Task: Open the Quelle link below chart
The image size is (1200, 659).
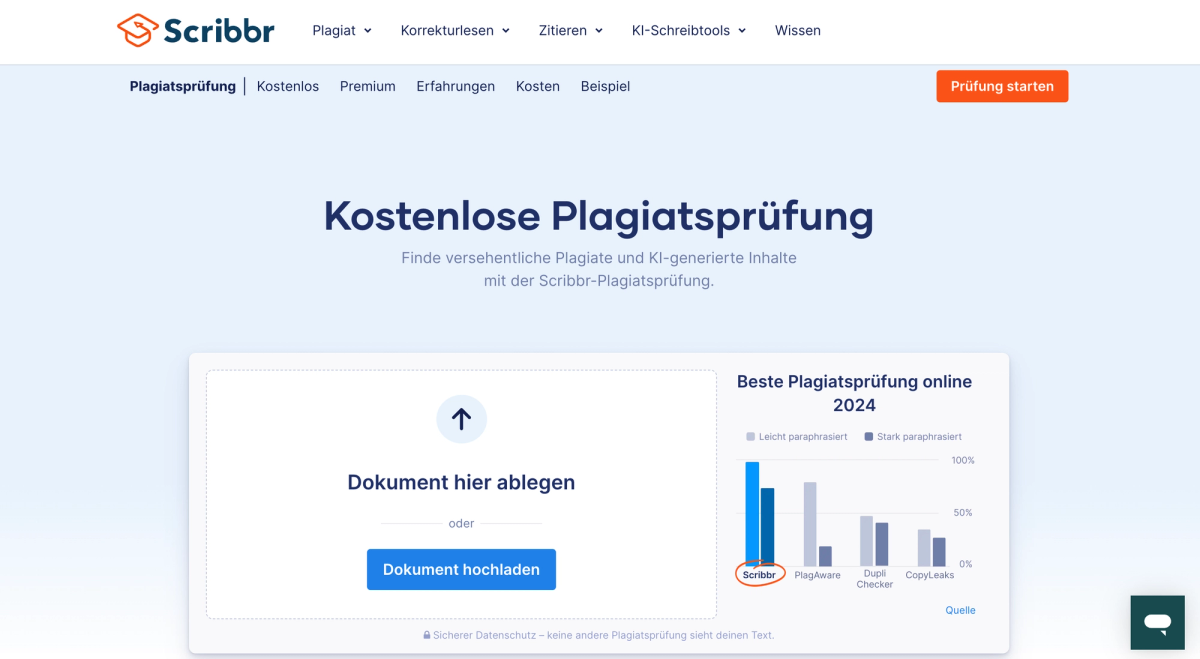Action: coord(960,610)
